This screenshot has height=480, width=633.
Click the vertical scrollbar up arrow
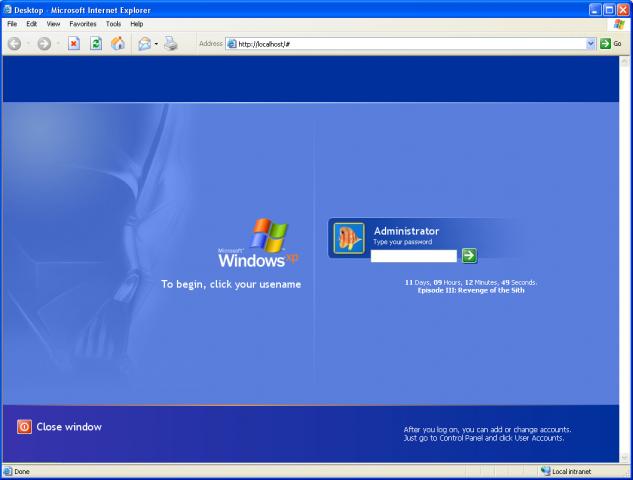click(x=625, y=61)
